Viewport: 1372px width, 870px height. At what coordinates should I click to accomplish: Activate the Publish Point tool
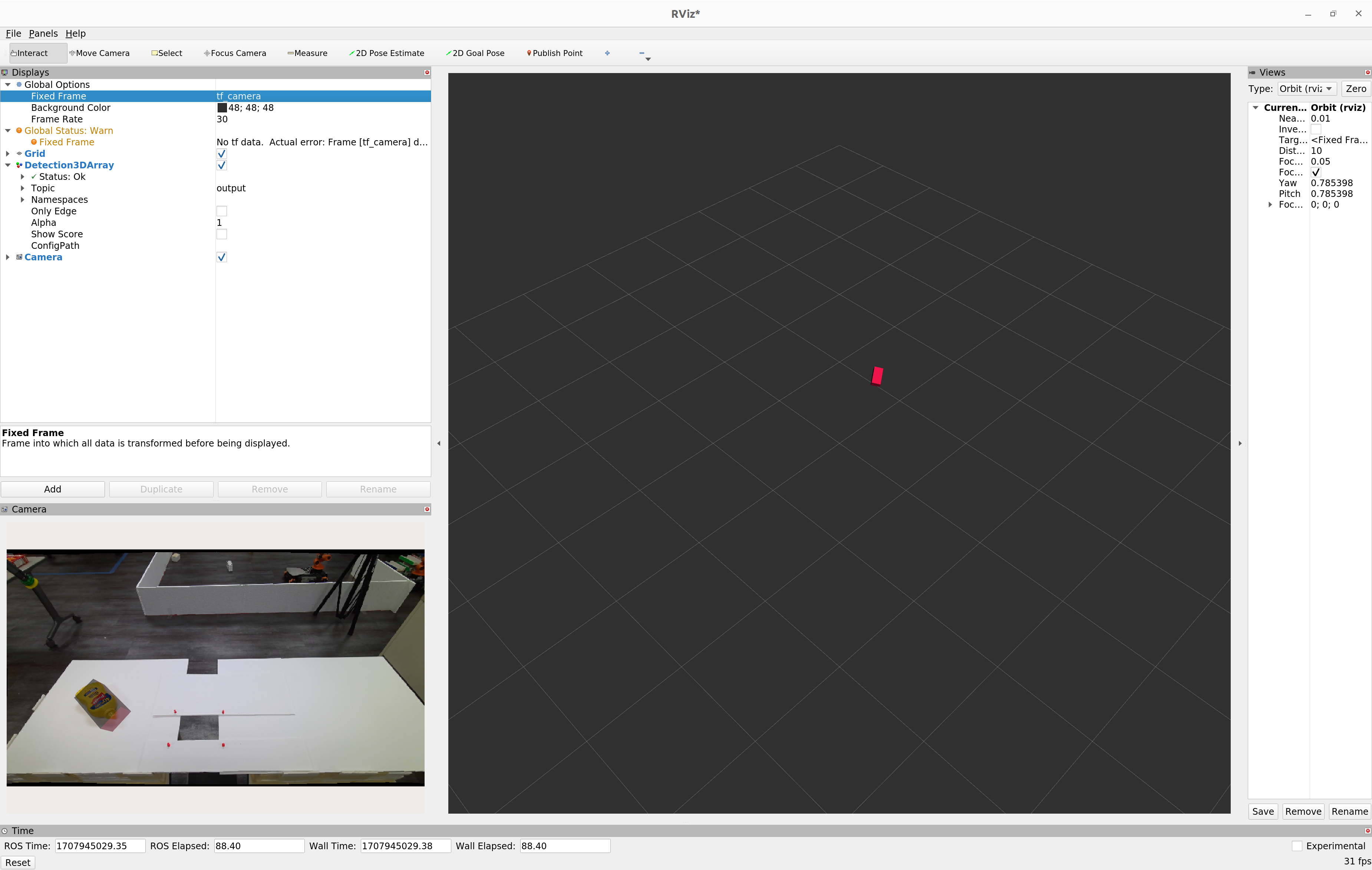coord(554,52)
